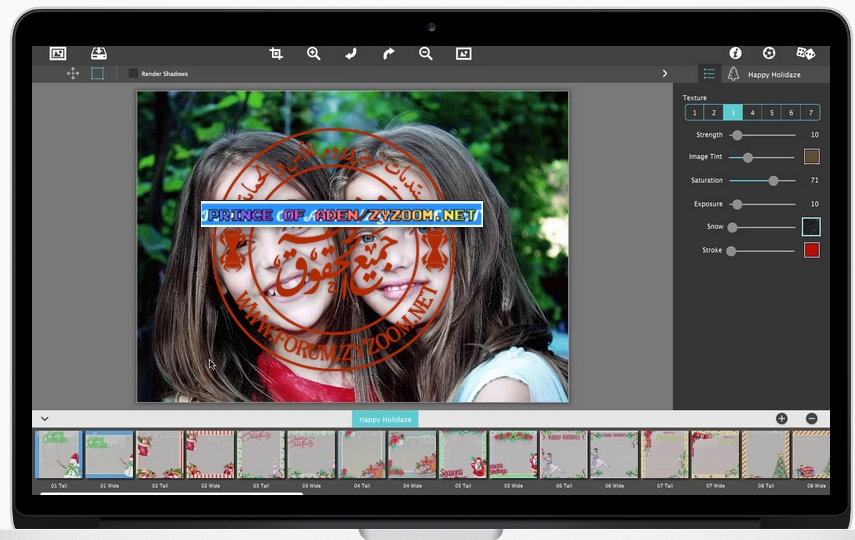
Task: Expand the toolbar chevron arrow
Action: click(x=665, y=74)
